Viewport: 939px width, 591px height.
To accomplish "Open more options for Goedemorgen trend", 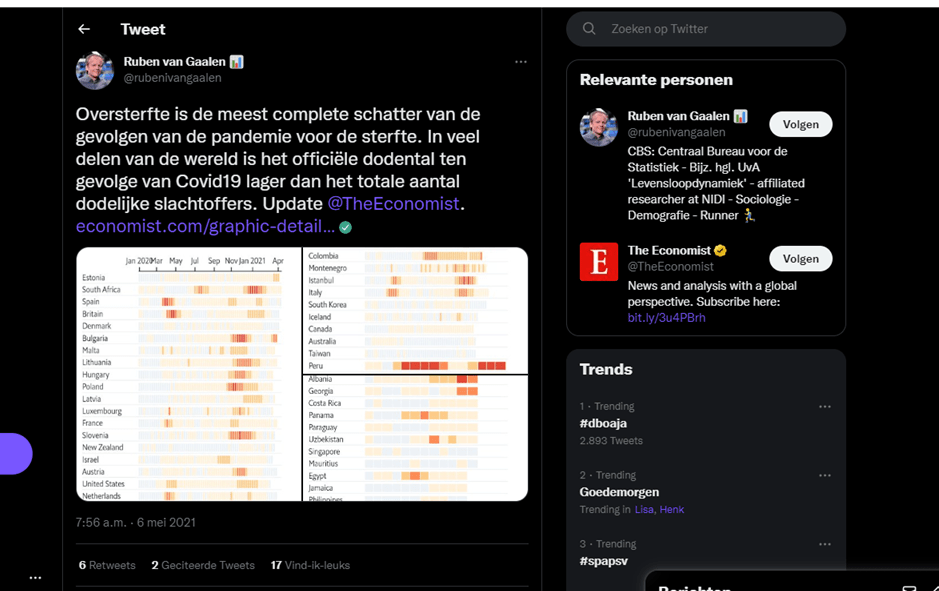I will tap(824, 475).
